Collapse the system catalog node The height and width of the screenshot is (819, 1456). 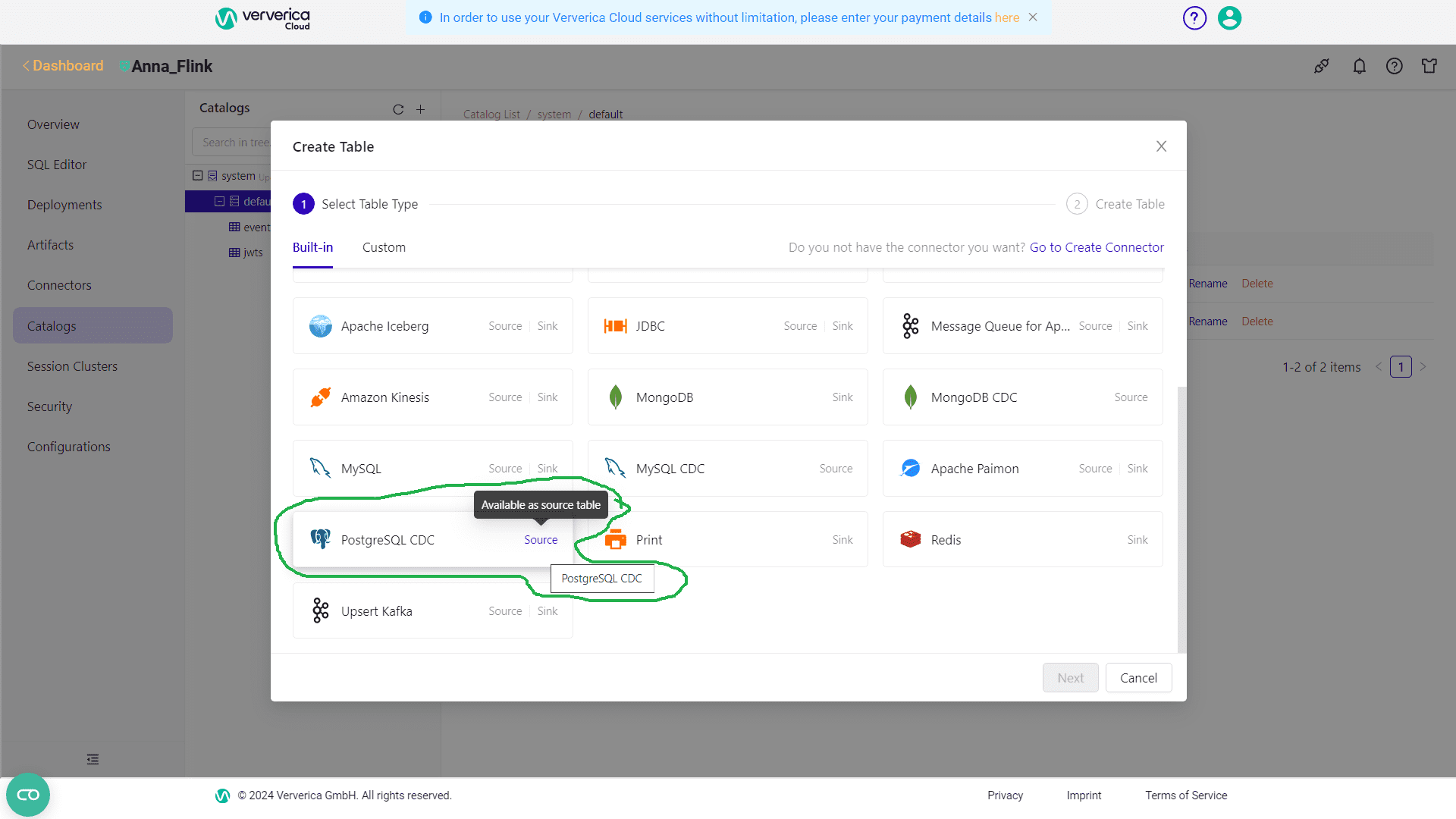pos(197,175)
